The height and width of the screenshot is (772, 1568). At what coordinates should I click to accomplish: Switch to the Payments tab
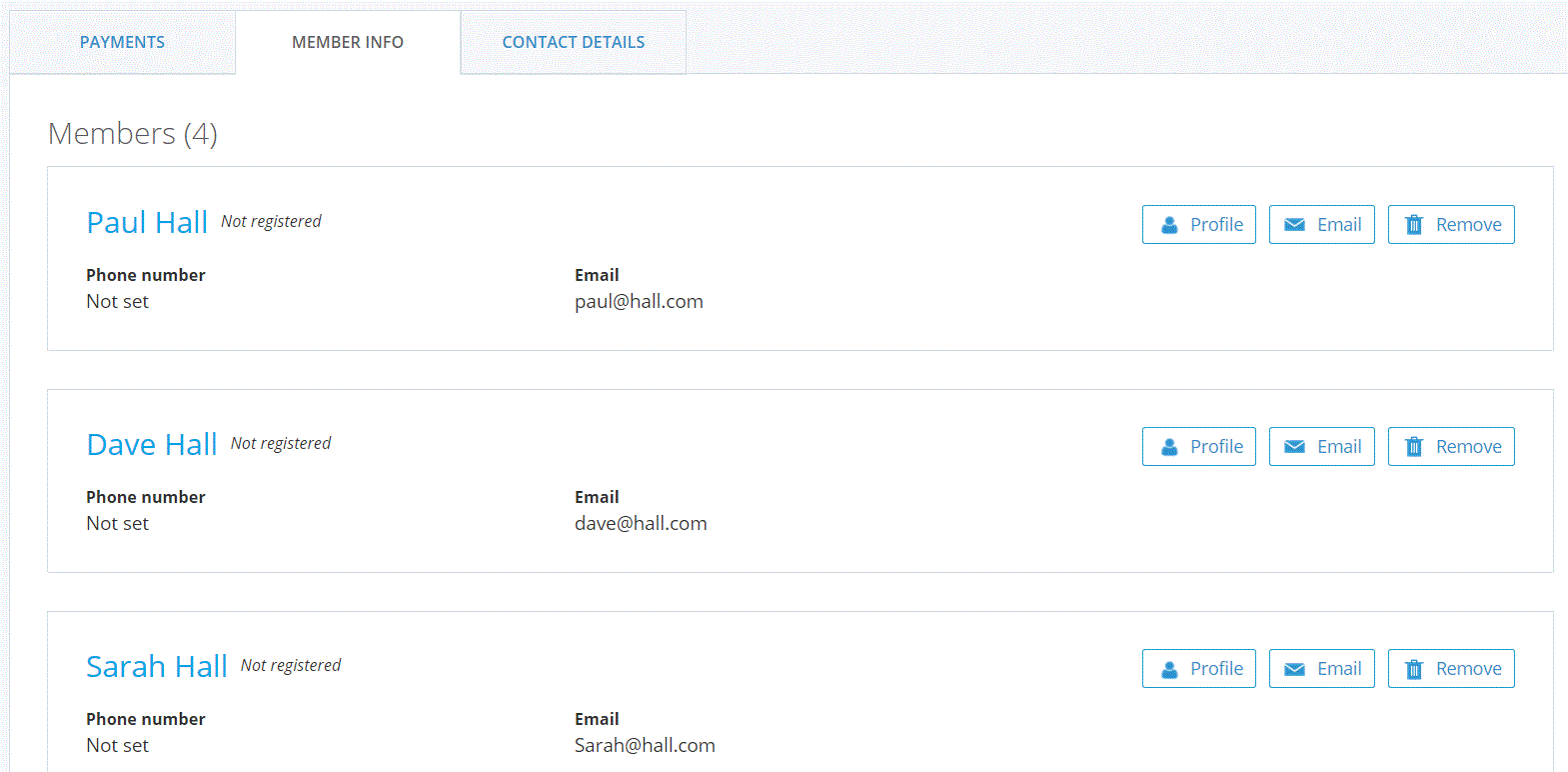pos(122,42)
